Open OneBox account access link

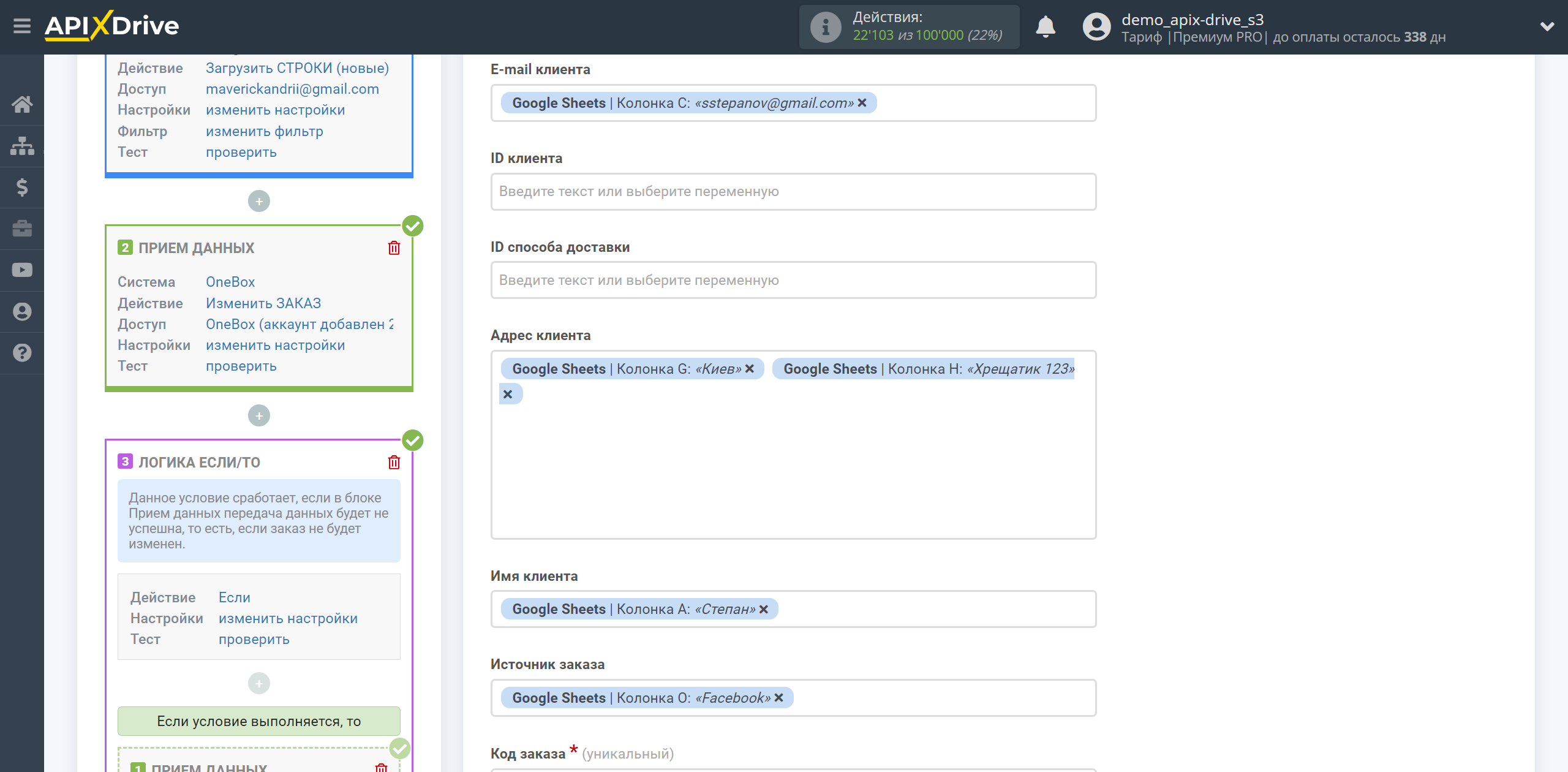[300, 324]
